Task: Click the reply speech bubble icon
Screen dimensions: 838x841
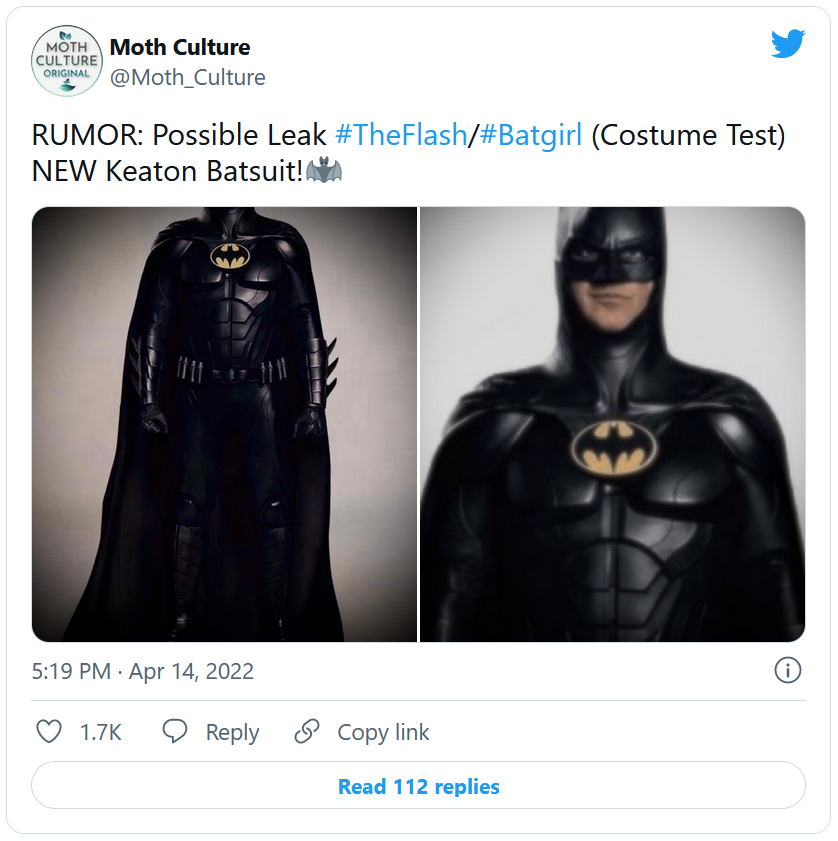Action: (x=175, y=732)
